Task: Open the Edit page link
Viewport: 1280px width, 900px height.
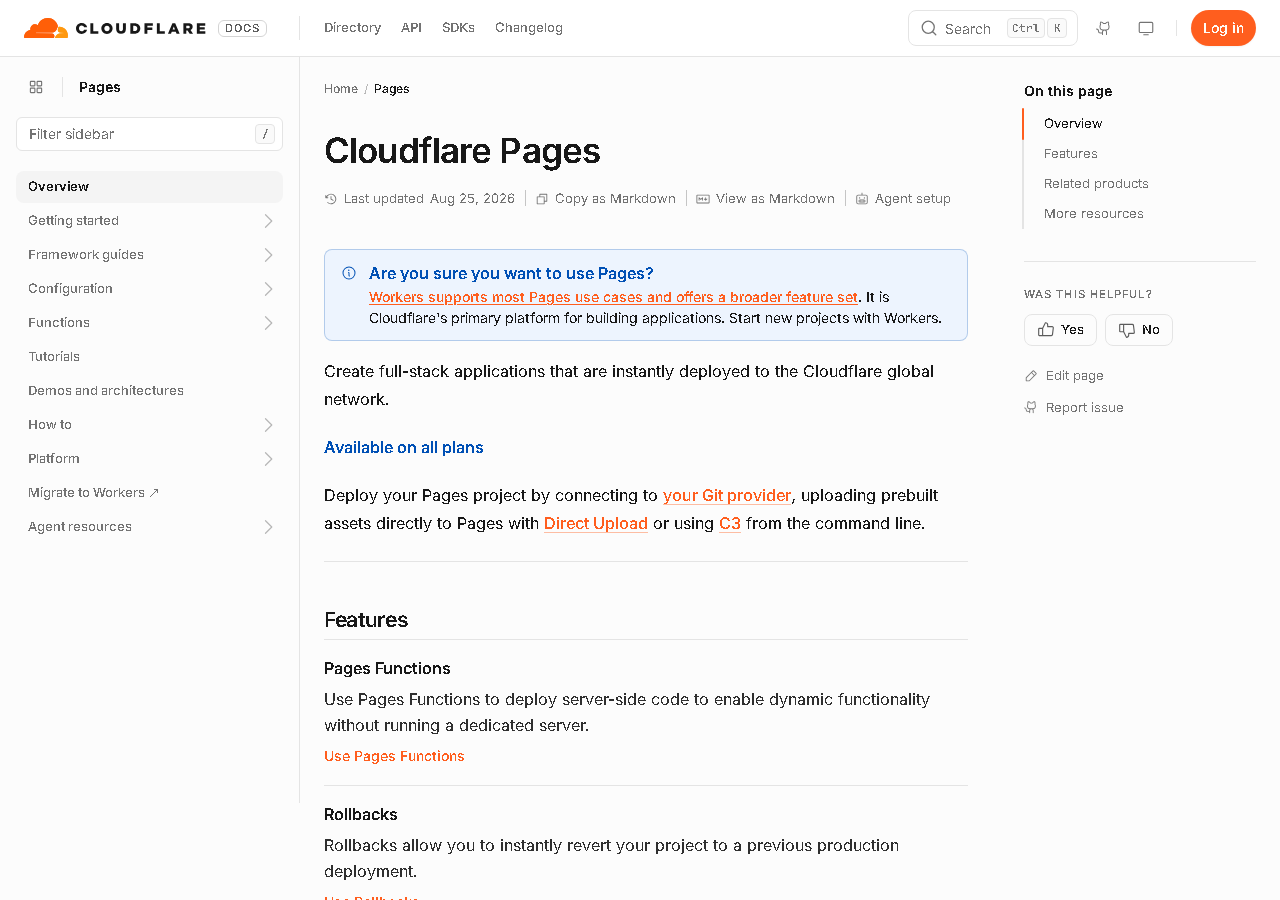Action: pyautogui.click(x=1064, y=376)
